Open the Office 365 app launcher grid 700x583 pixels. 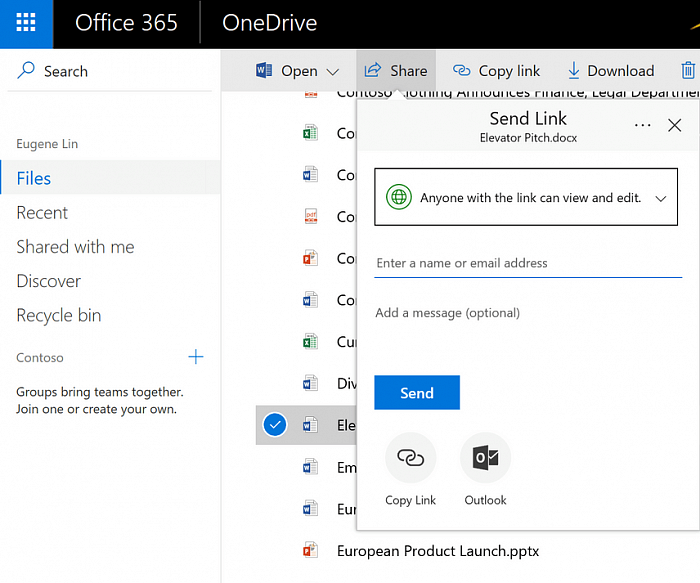coord(26,22)
